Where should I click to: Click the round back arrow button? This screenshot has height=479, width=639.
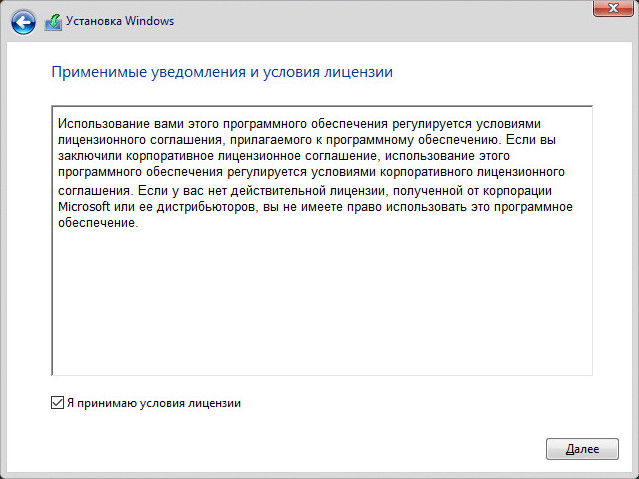pyautogui.click(x=24, y=19)
